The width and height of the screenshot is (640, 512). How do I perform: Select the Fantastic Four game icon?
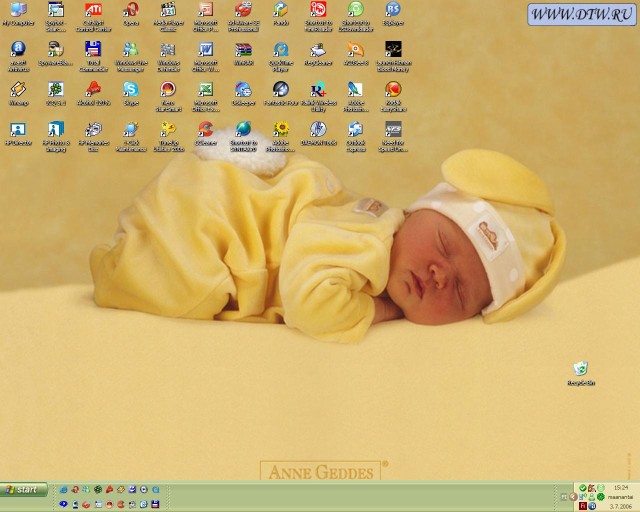[x=281, y=93]
